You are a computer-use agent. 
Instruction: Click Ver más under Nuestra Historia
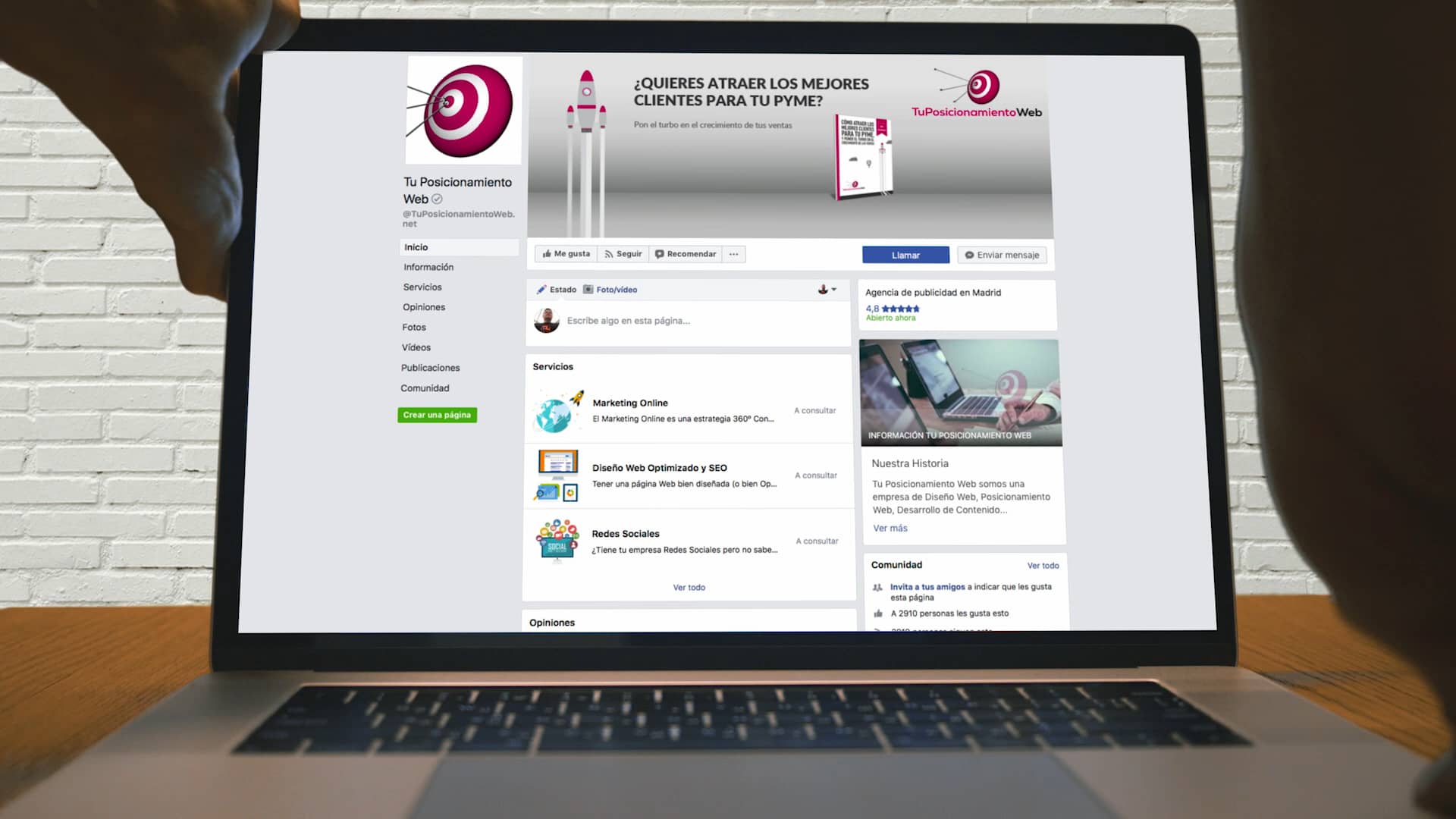pyautogui.click(x=890, y=529)
